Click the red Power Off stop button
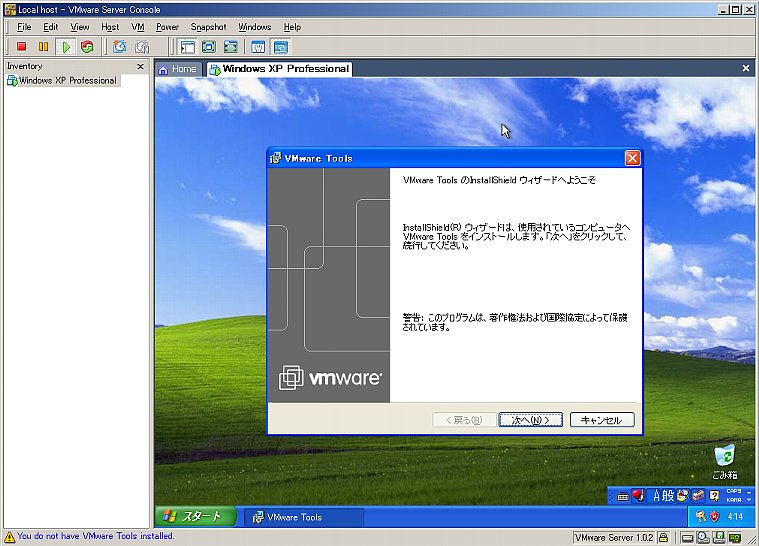The height and width of the screenshot is (546, 759). pyautogui.click(x=21, y=46)
